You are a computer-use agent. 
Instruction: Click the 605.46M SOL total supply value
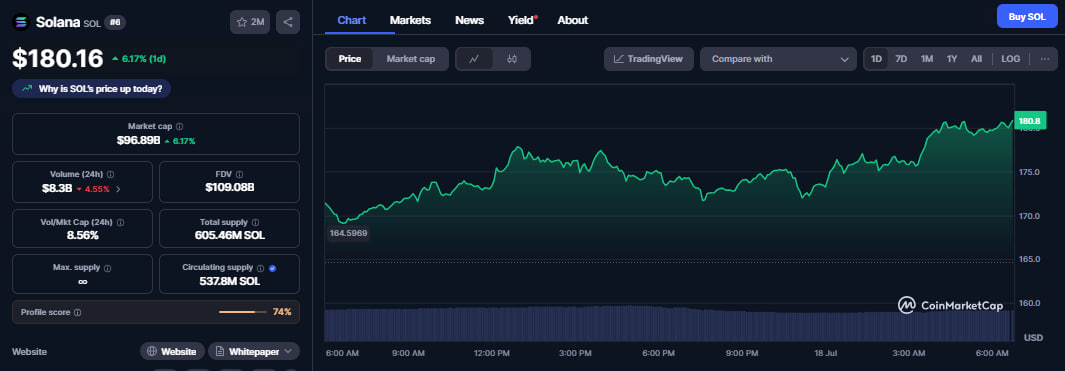coord(230,236)
